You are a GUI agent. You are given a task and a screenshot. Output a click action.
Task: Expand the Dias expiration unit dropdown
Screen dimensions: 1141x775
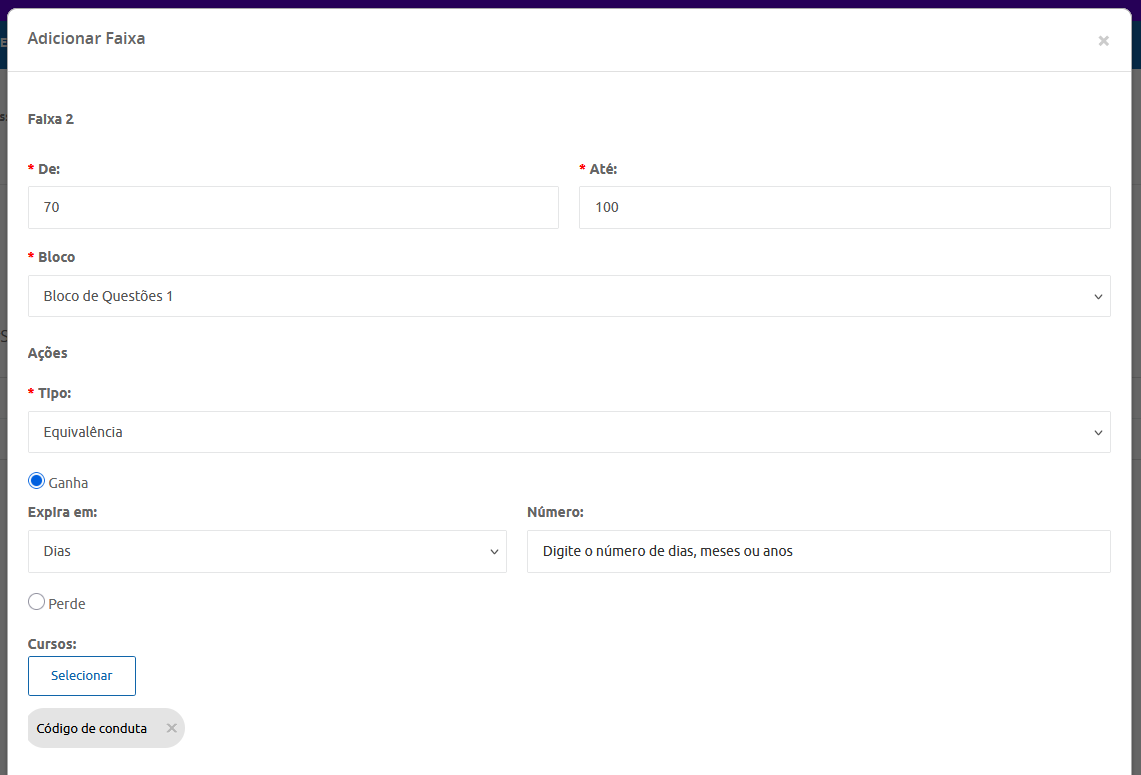tap(266, 551)
